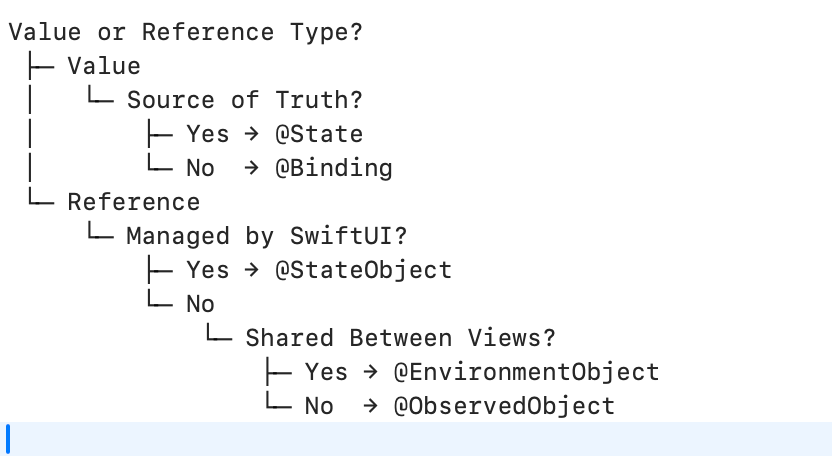The image size is (832, 460).
Task: Click the branch connector before 'Value'
Action: click(41, 66)
